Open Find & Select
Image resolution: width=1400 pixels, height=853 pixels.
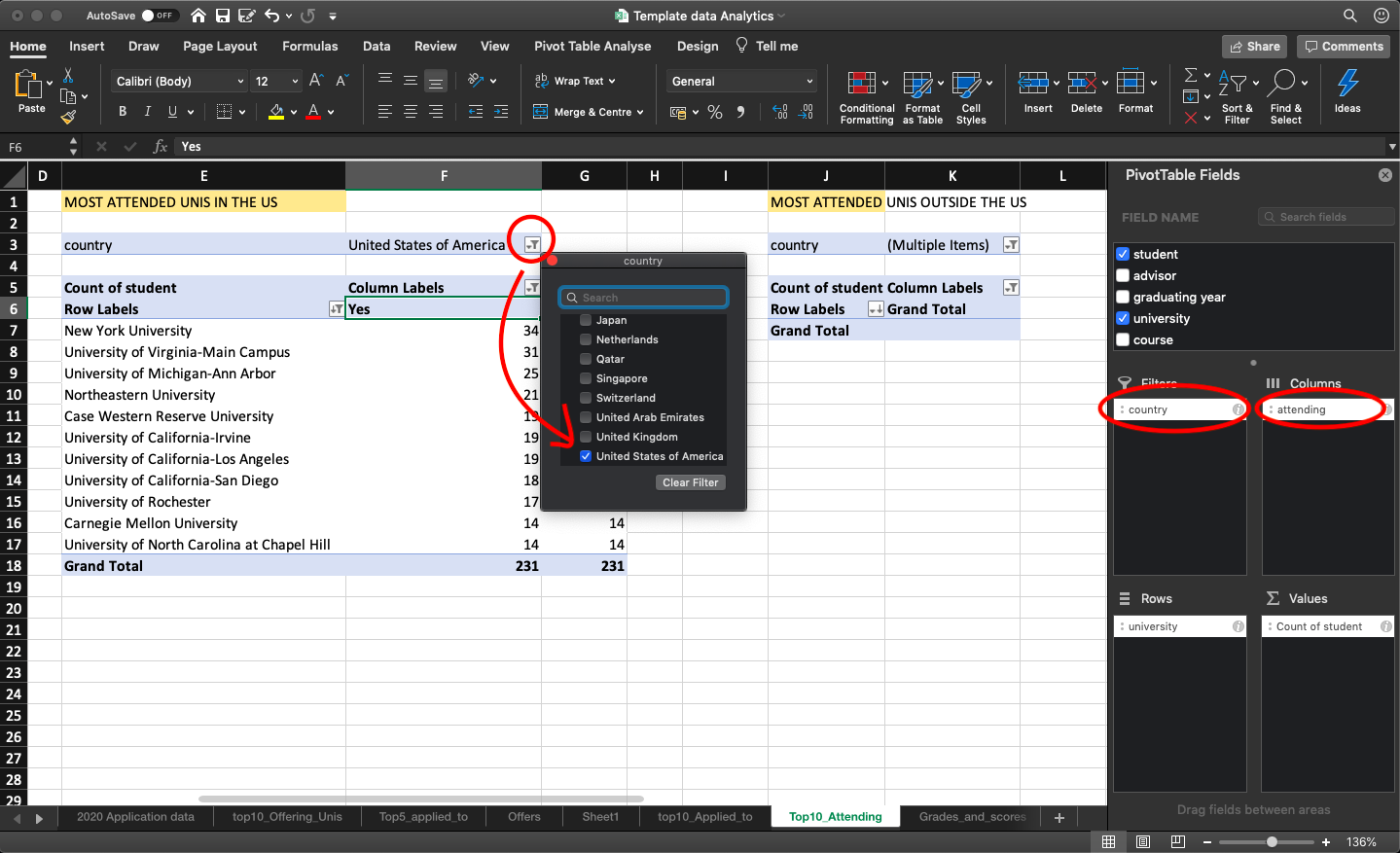point(1285,97)
